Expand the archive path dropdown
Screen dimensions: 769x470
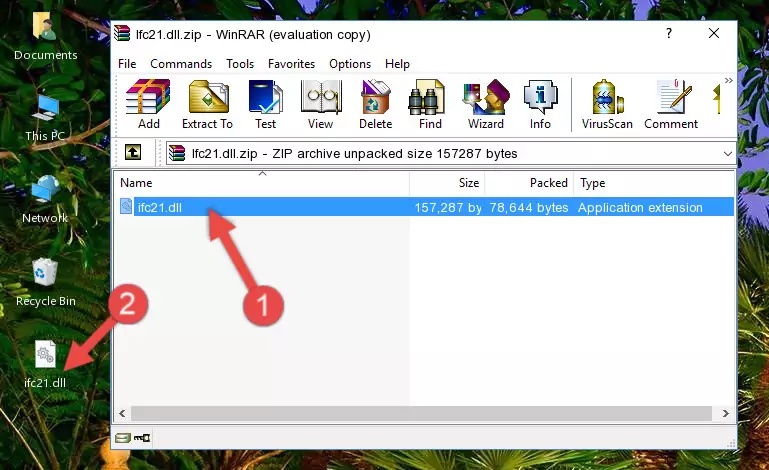click(x=727, y=154)
